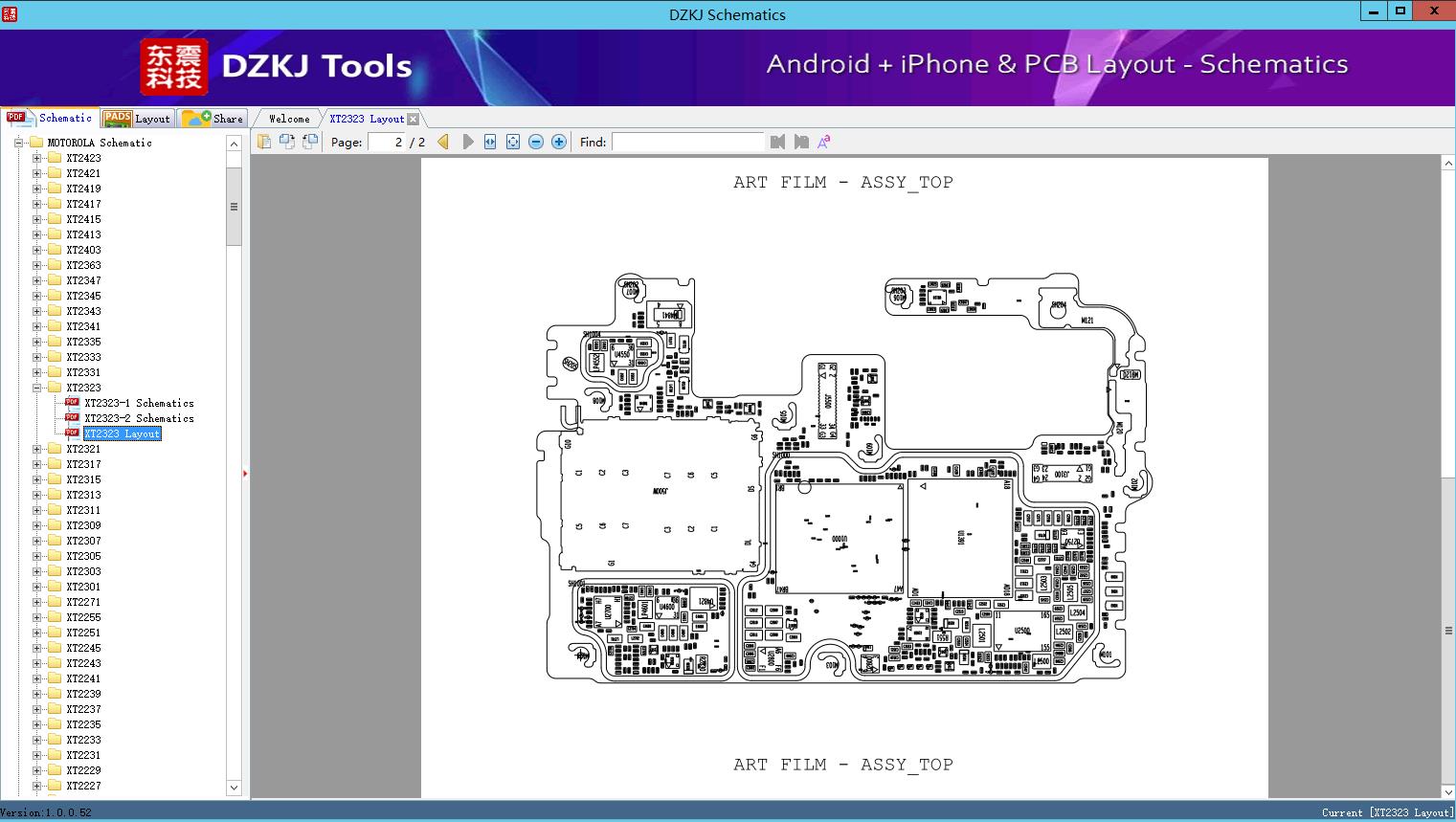Select the XT2415 folder
1456x822 pixels.
coord(83,219)
